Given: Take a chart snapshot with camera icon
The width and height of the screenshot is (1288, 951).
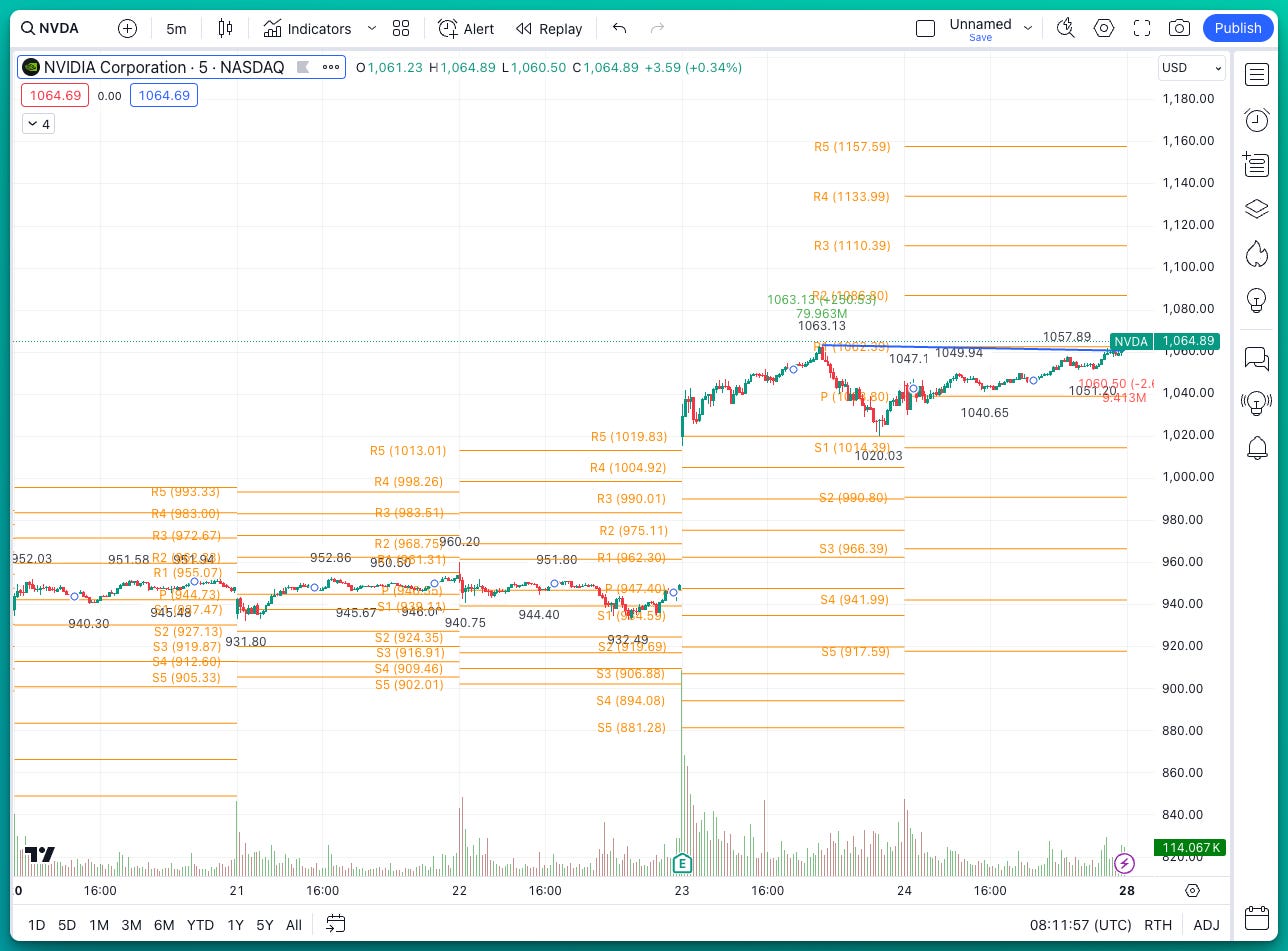Looking at the screenshot, I should coord(1179,28).
